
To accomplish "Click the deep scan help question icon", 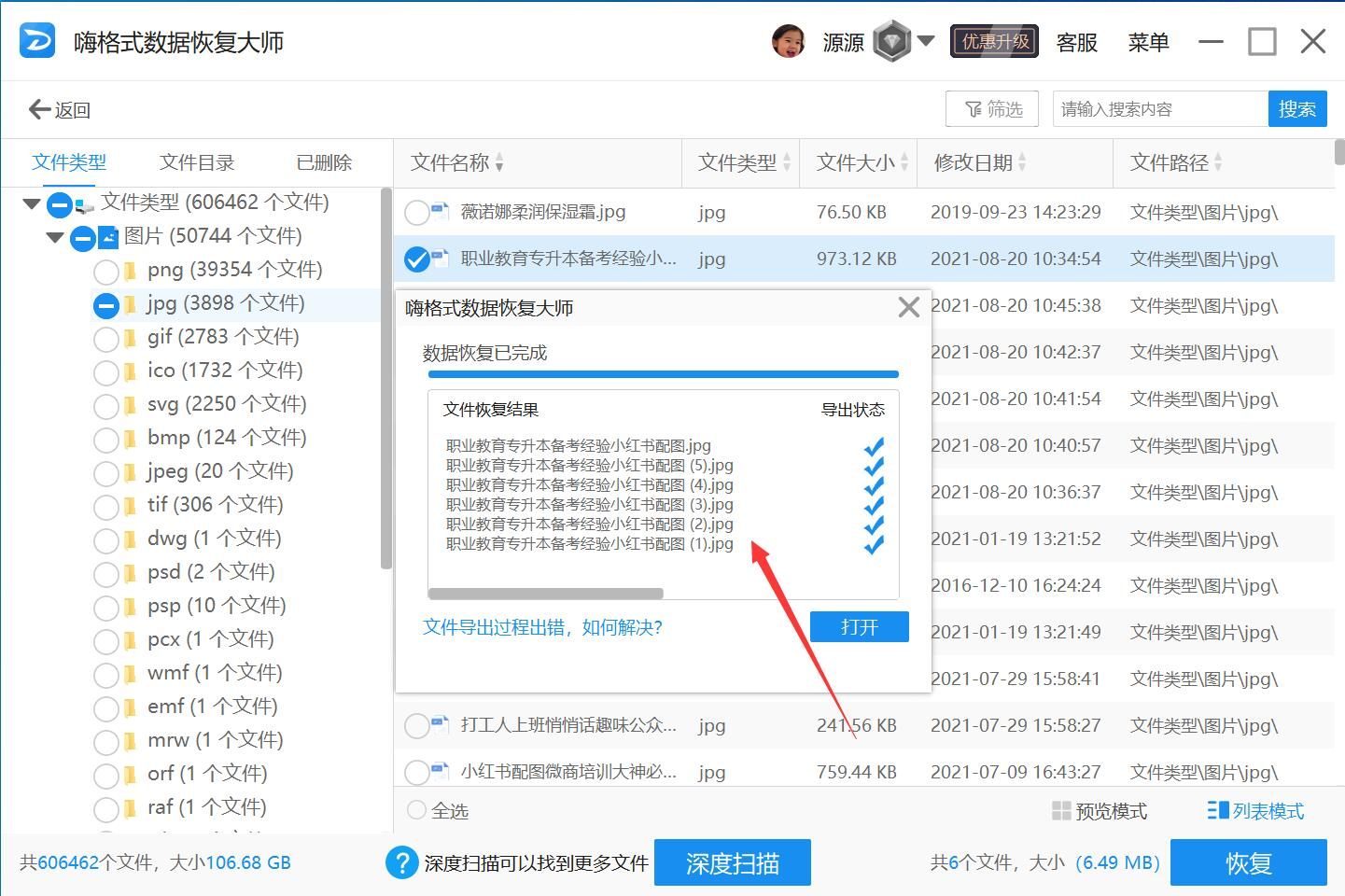I will click(401, 863).
